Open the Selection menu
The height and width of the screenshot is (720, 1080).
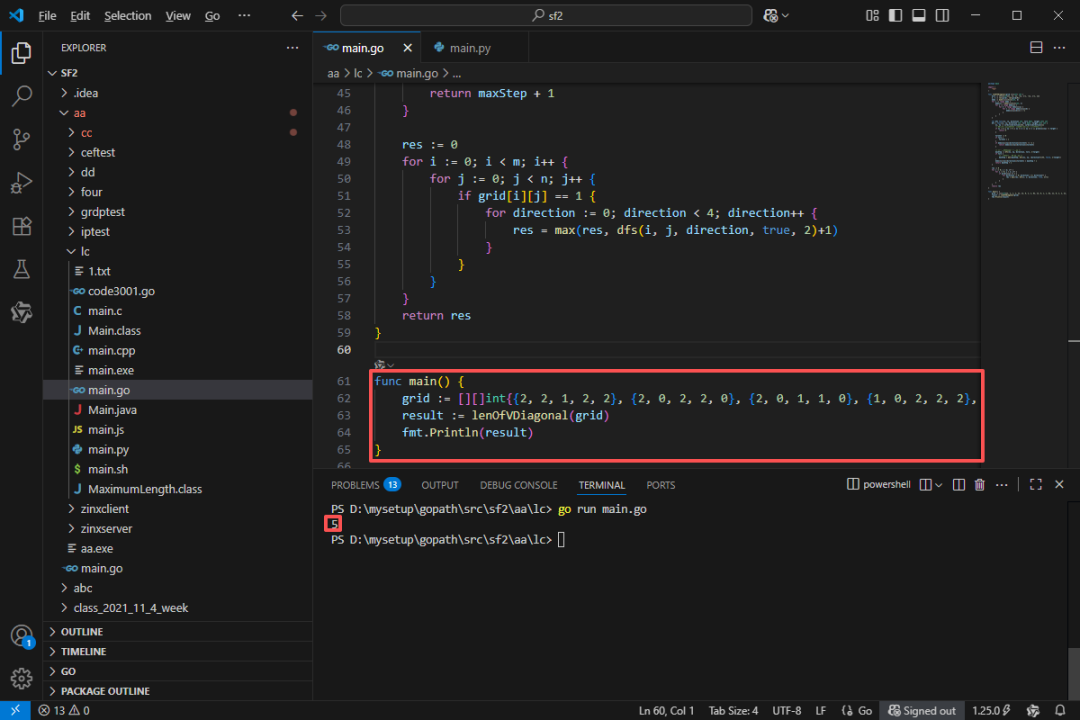pyautogui.click(x=127, y=16)
